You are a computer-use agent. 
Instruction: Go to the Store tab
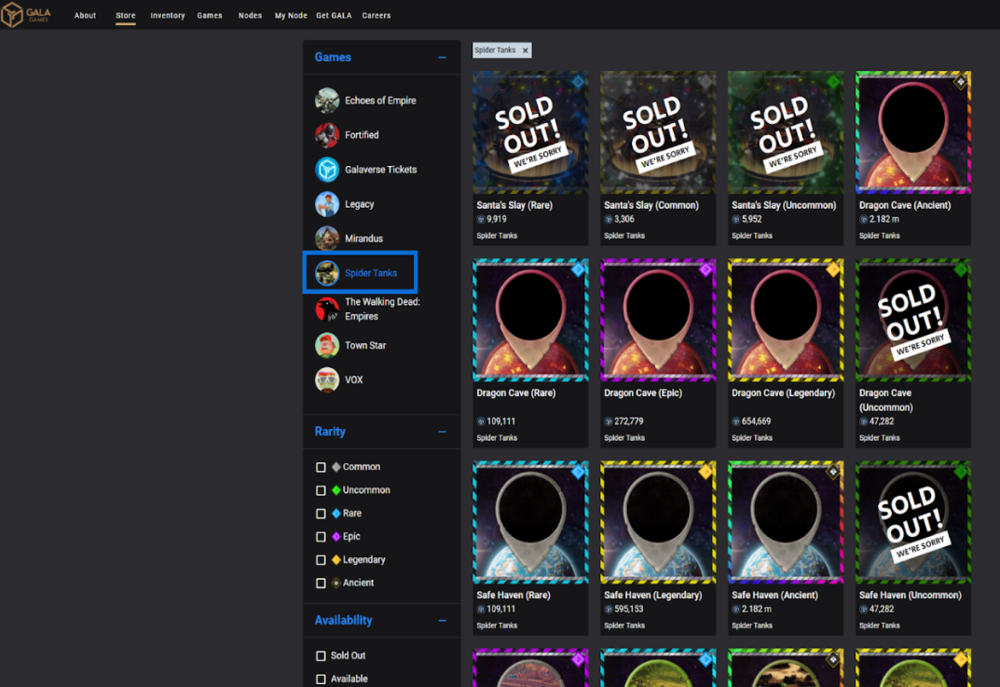(126, 15)
